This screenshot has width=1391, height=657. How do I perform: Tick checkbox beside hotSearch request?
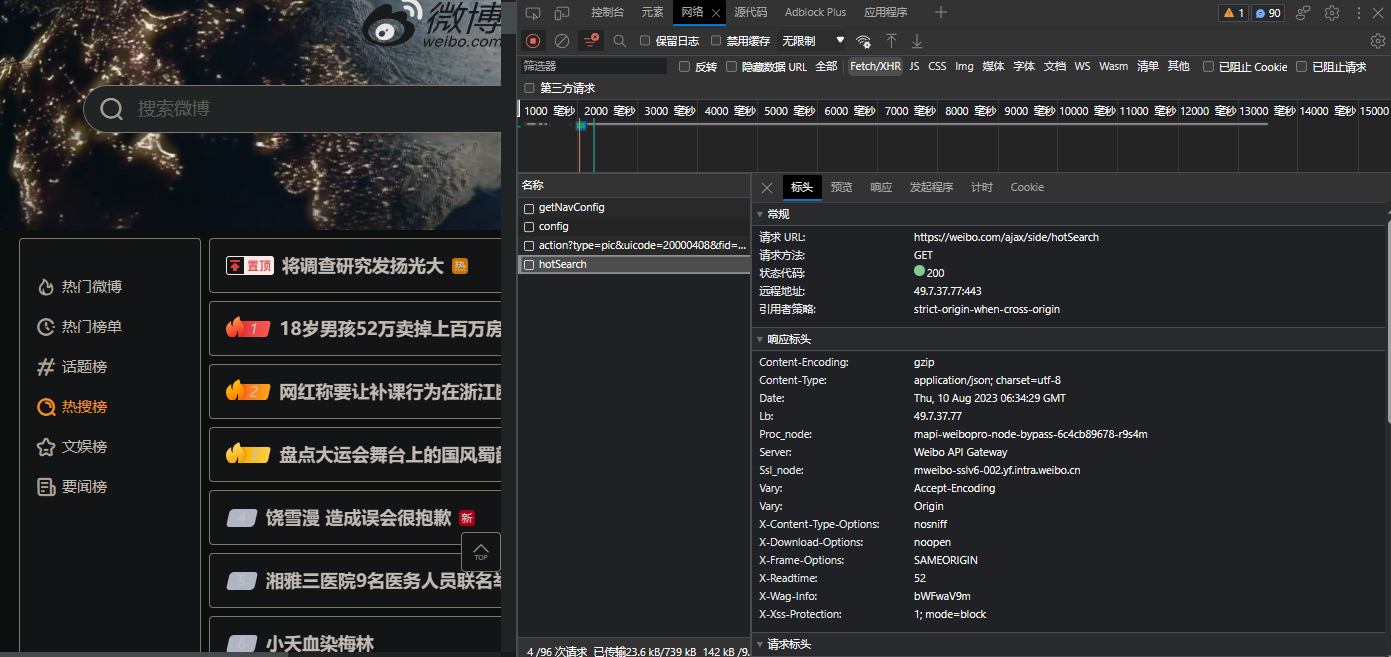(530, 265)
